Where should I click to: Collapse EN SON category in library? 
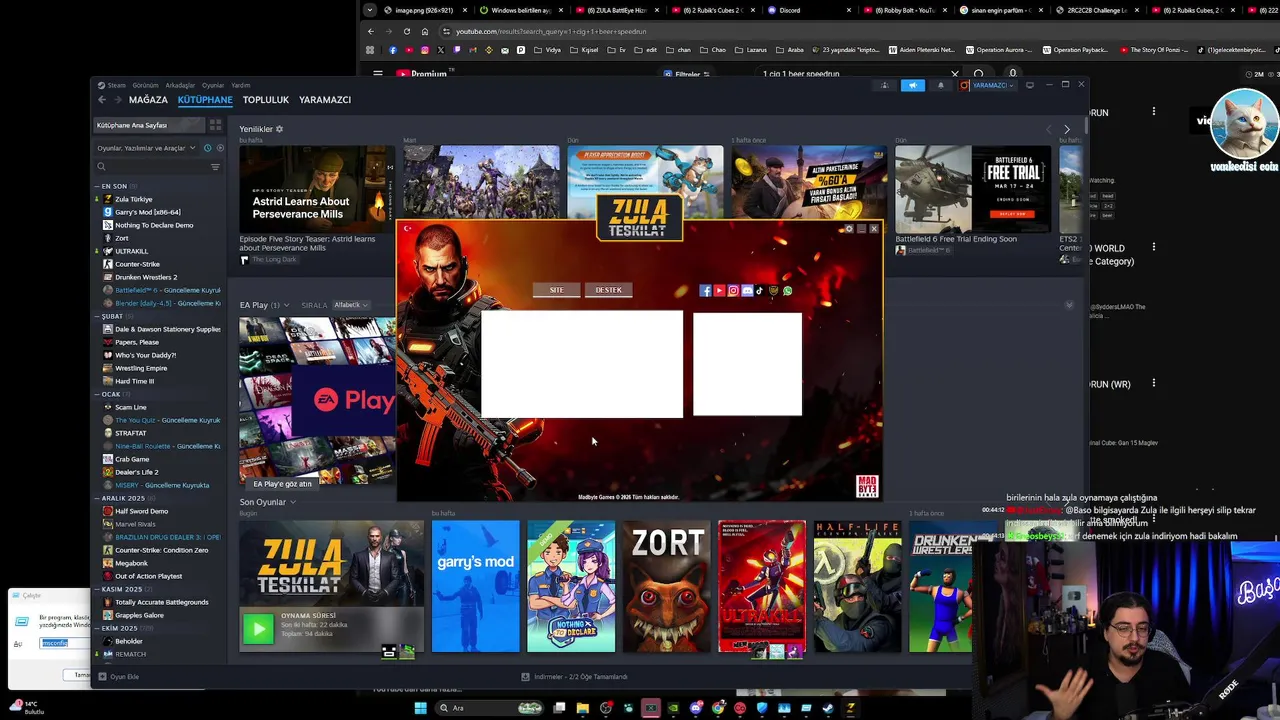tap(97, 186)
